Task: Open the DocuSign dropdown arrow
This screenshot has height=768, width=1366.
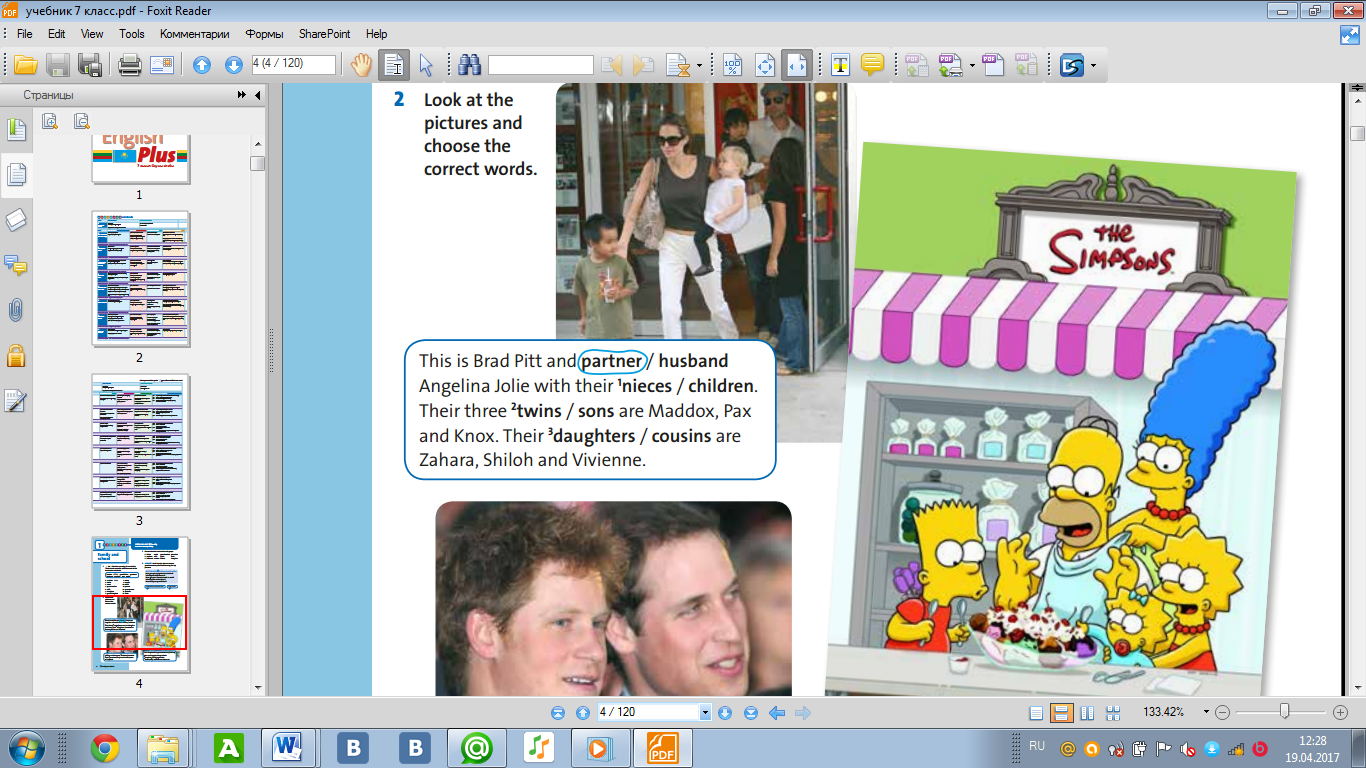Action: (x=1093, y=66)
